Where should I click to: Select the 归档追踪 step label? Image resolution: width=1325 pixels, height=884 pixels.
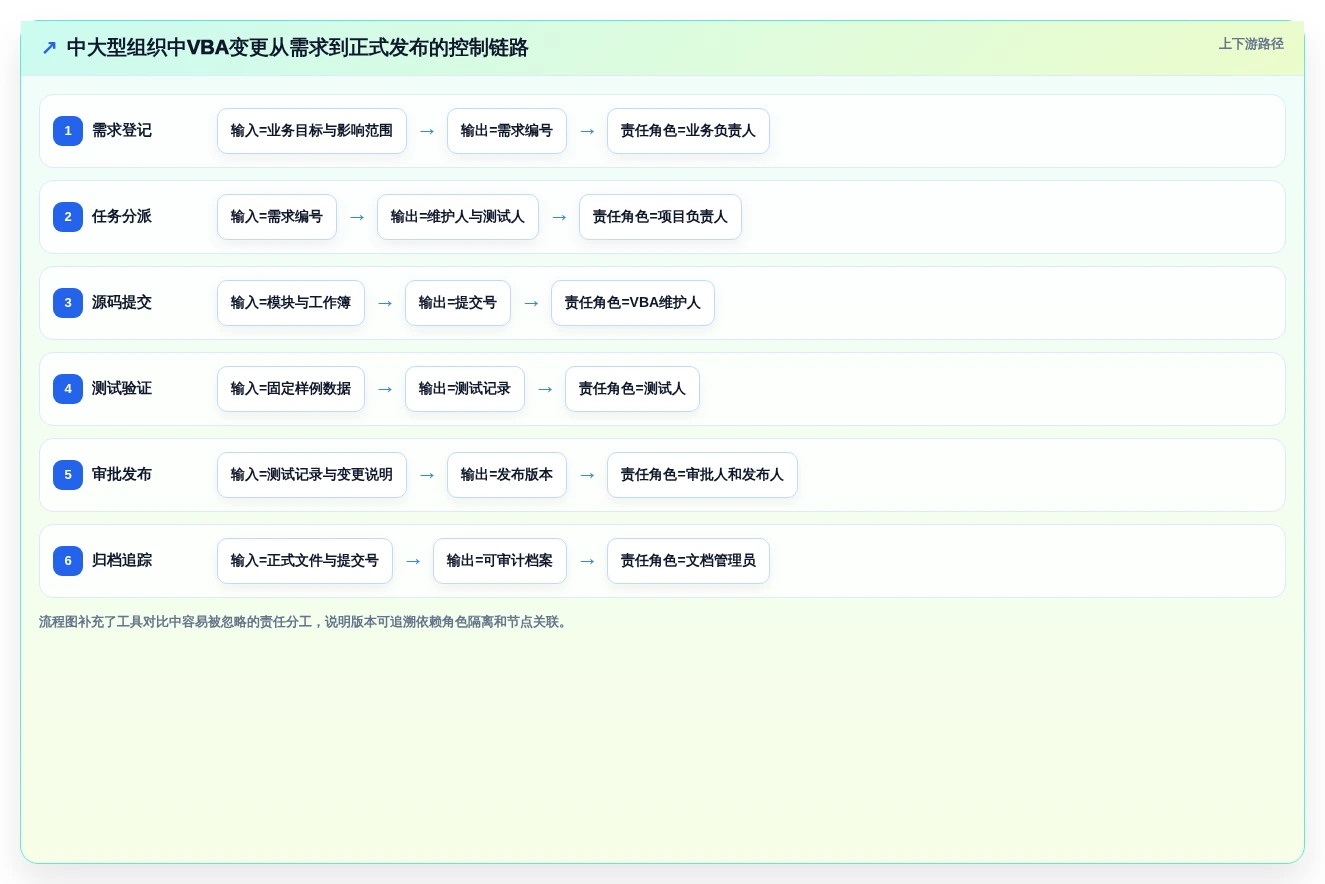coord(122,561)
